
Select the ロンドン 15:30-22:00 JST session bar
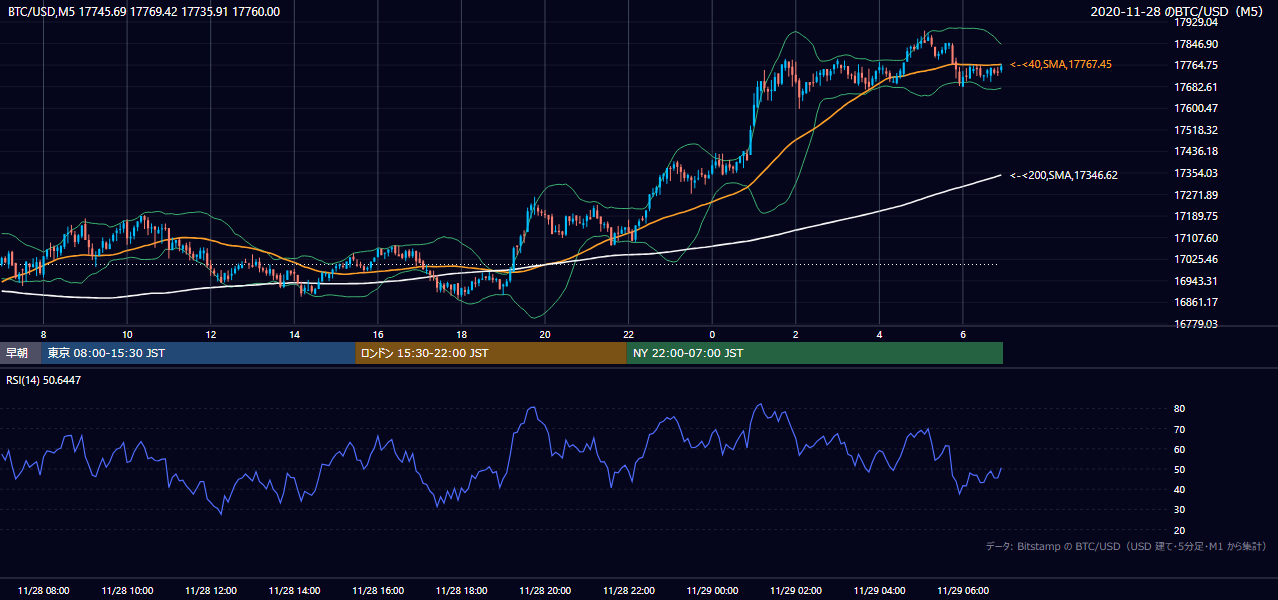click(491, 353)
